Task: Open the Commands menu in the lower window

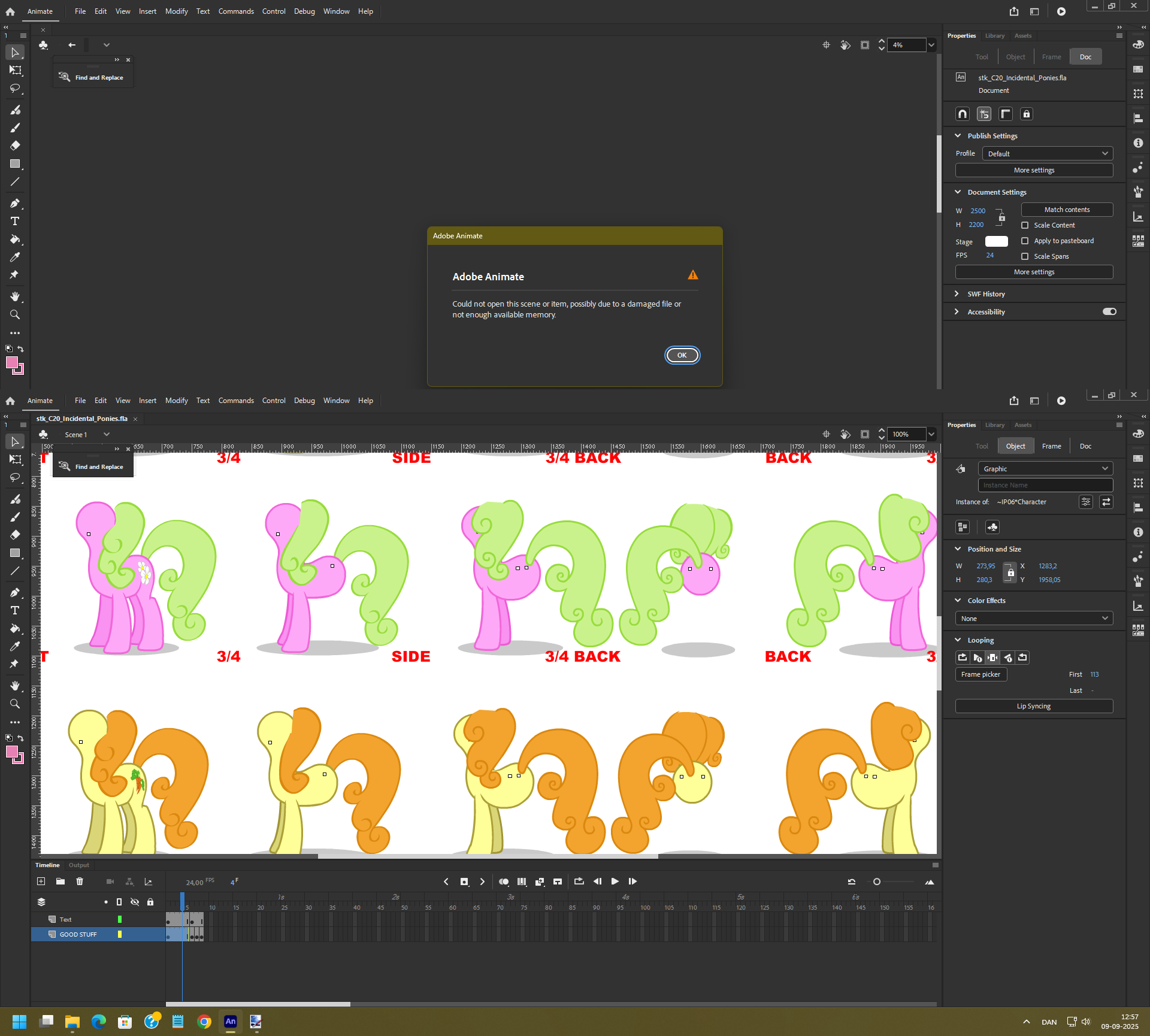Action: tap(236, 401)
